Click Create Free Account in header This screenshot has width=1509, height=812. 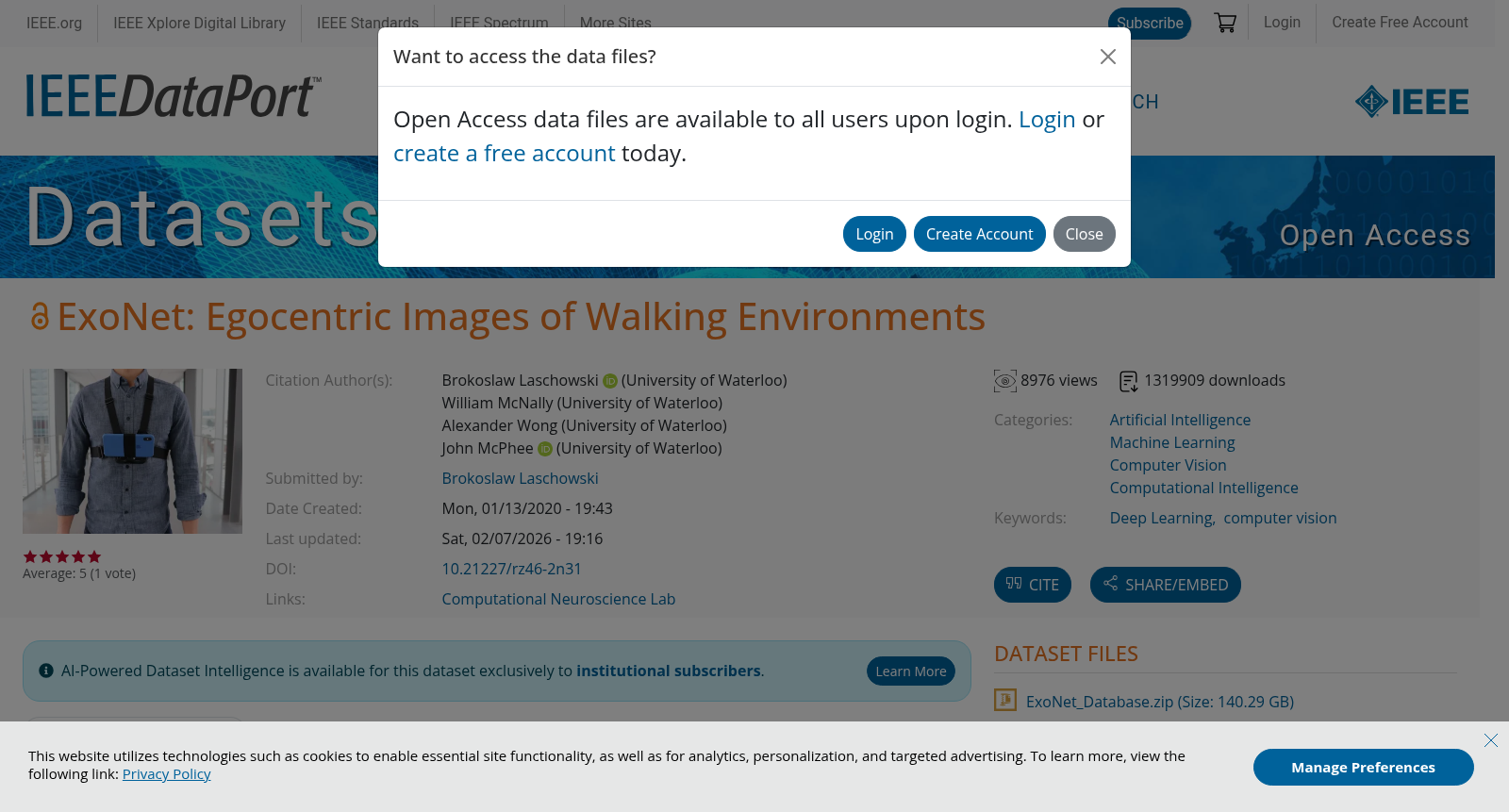1400,23
